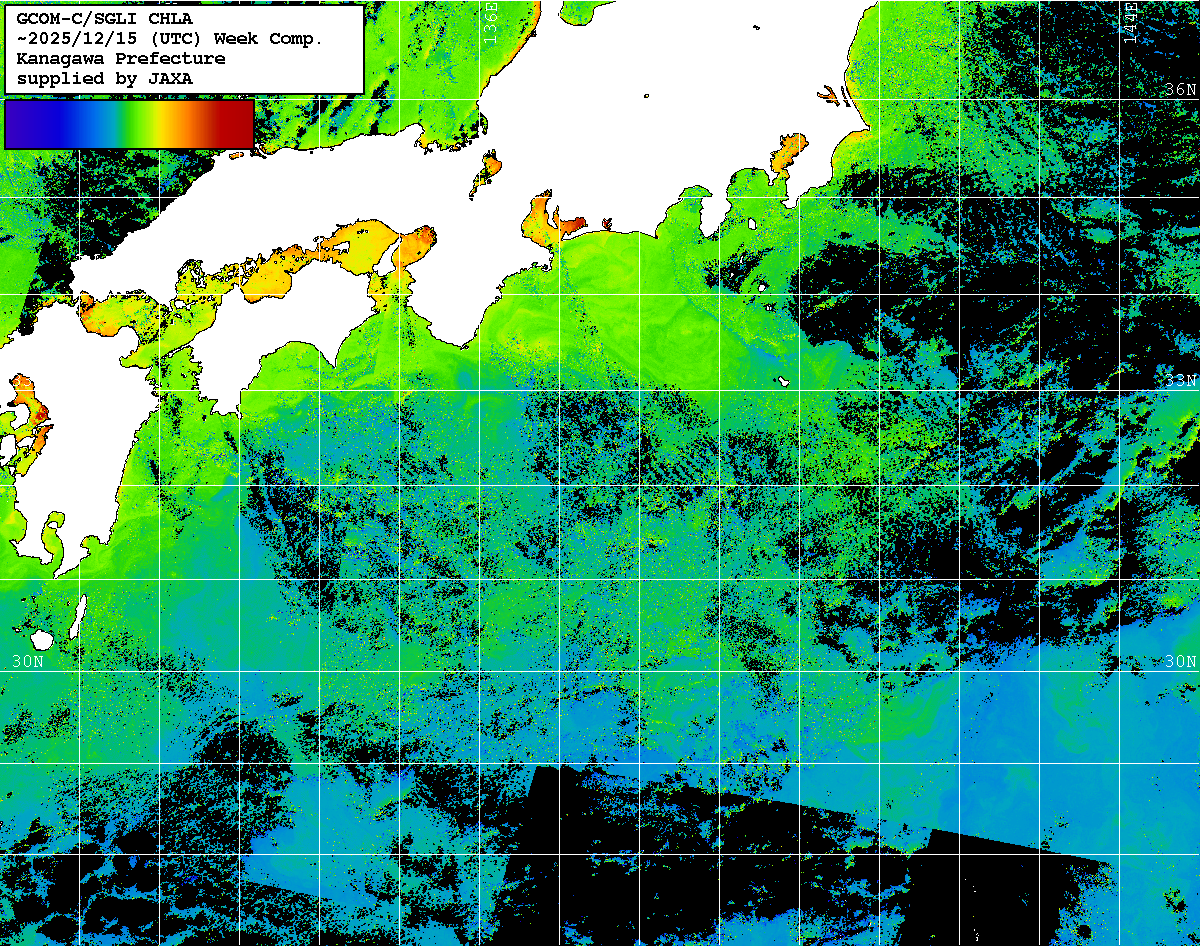Click the 33N latitude label on right edge
The image size is (1200, 946).
pos(1180,380)
